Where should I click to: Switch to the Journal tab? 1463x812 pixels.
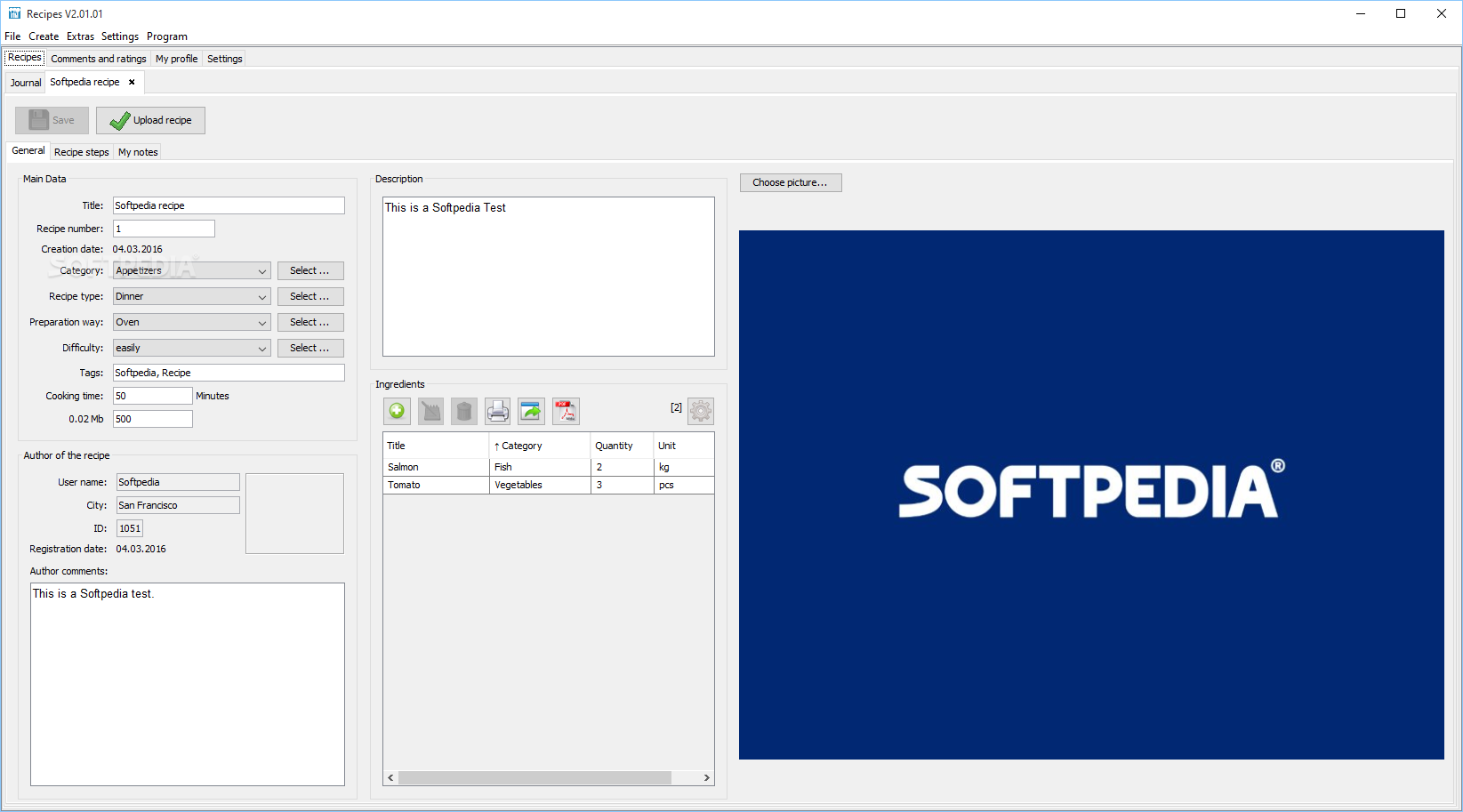tap(26, 83)
